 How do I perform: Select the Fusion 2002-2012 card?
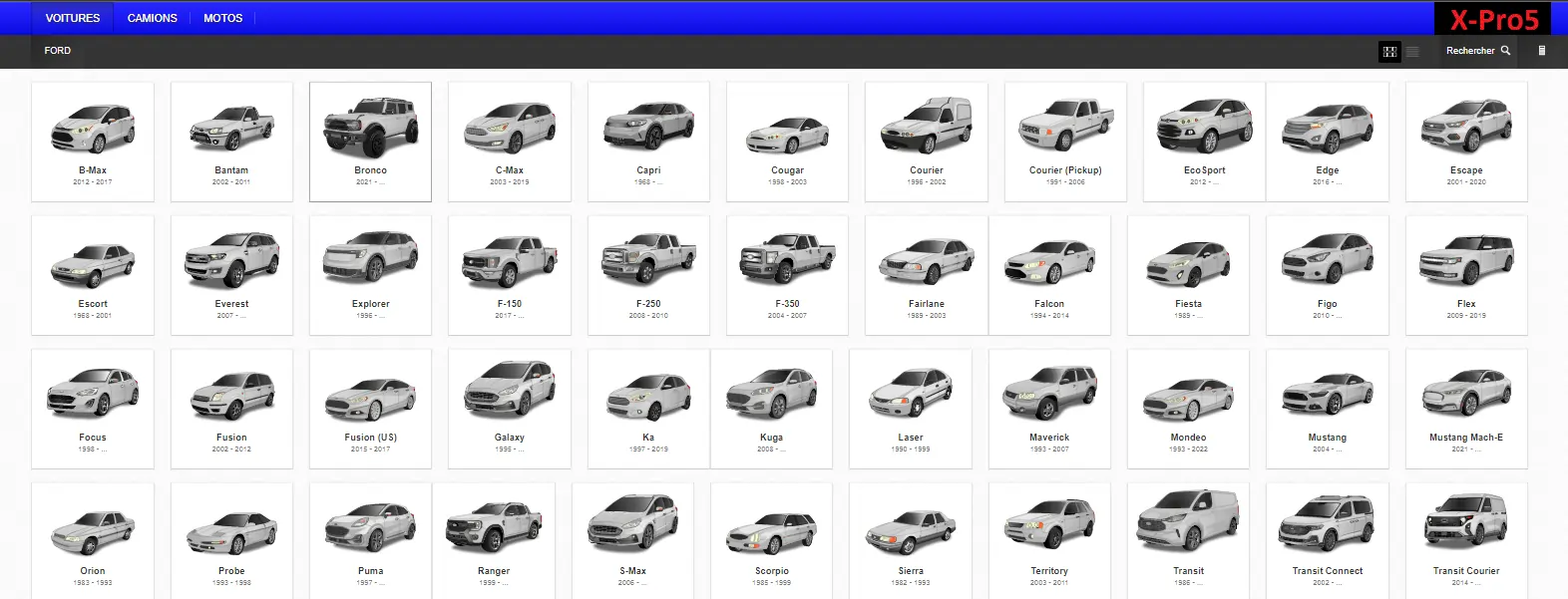click(x=231, y=409)
